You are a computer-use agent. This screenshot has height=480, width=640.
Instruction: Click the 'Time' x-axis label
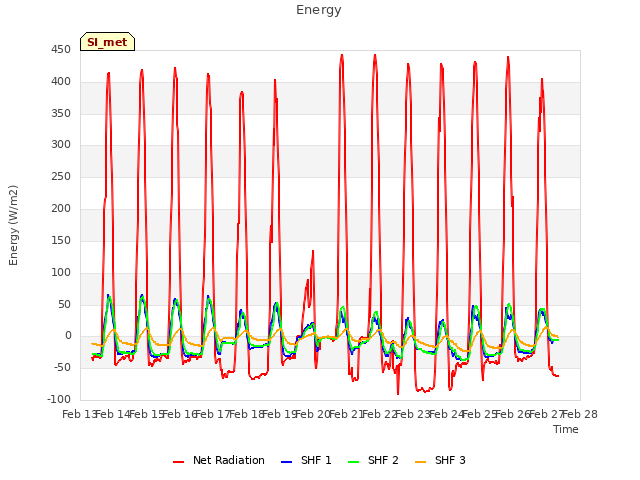(566, 429)
